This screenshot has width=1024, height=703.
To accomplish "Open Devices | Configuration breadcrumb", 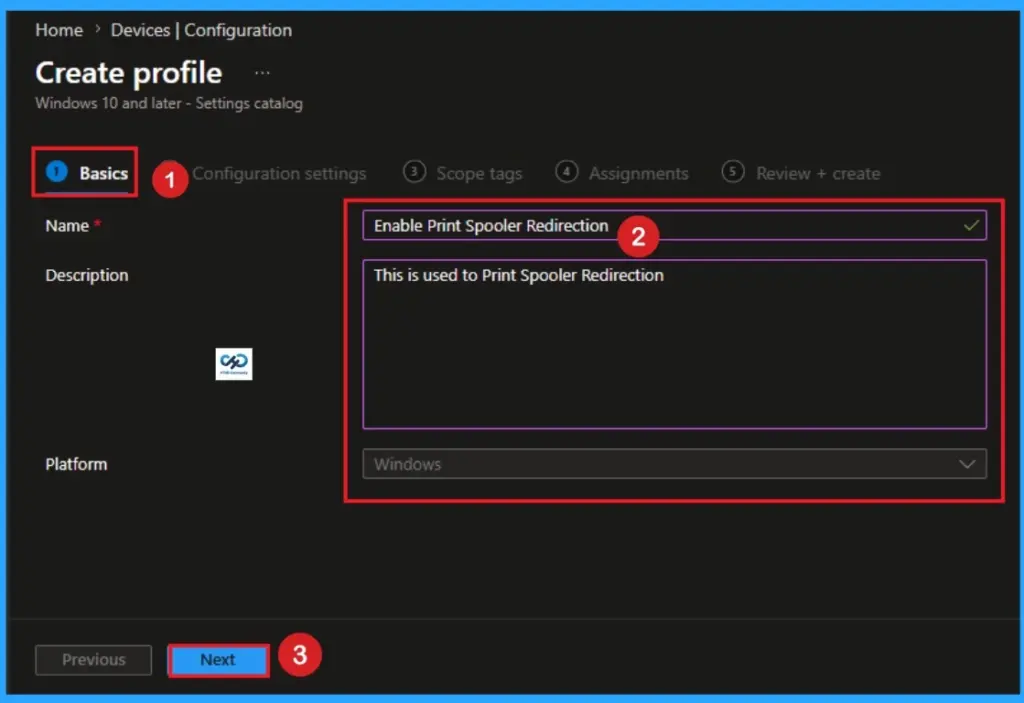I will click(x=201, y=30).
